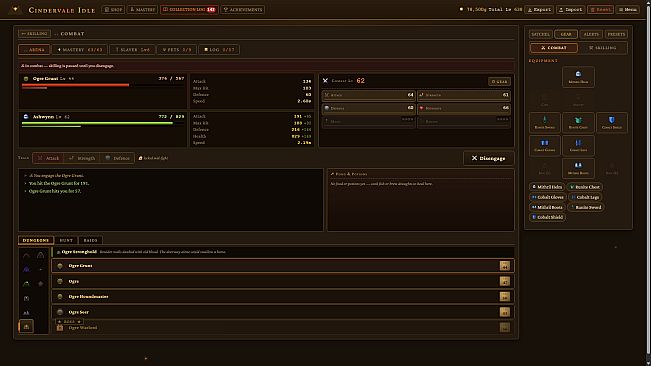This screenshot has height=366, width=651.
Task: Open the Gear button beside Combat level
Action: pyautogui.click(x=499, y=81)
